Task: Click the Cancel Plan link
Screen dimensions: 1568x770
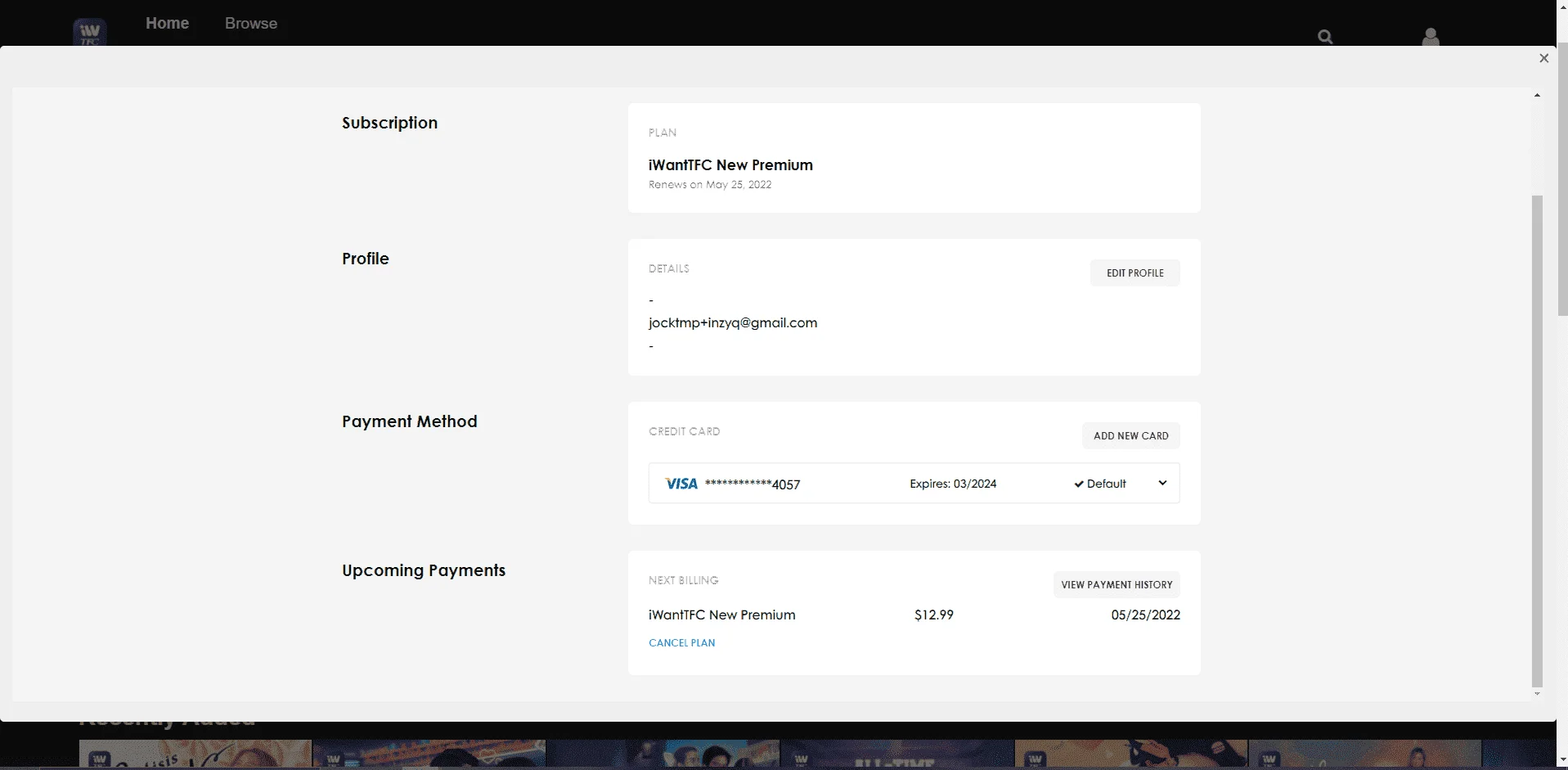Action: point(681,642)
